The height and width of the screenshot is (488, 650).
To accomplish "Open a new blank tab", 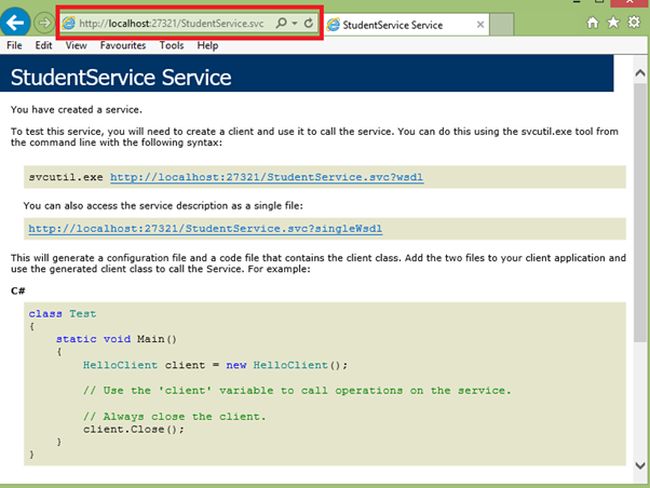I will (502, 24).
